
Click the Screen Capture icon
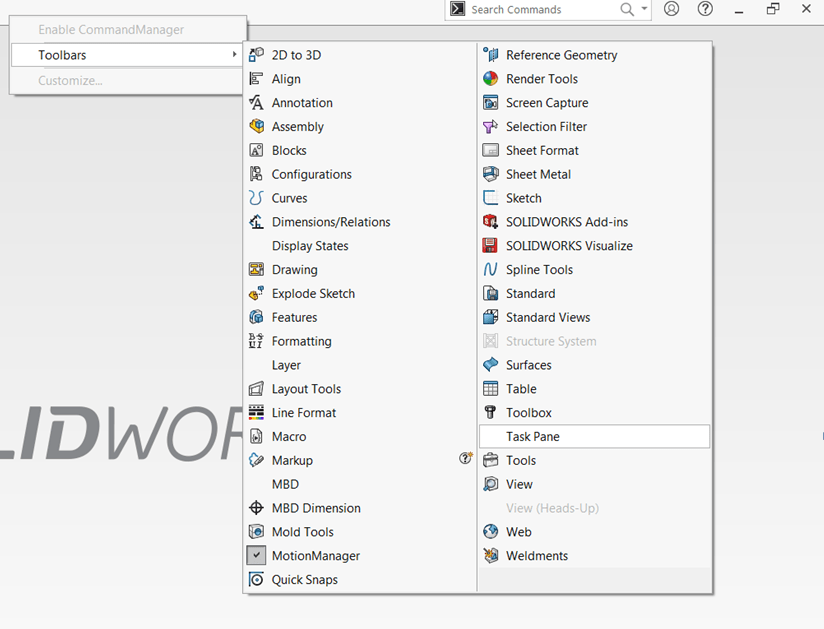coord(490,102)
